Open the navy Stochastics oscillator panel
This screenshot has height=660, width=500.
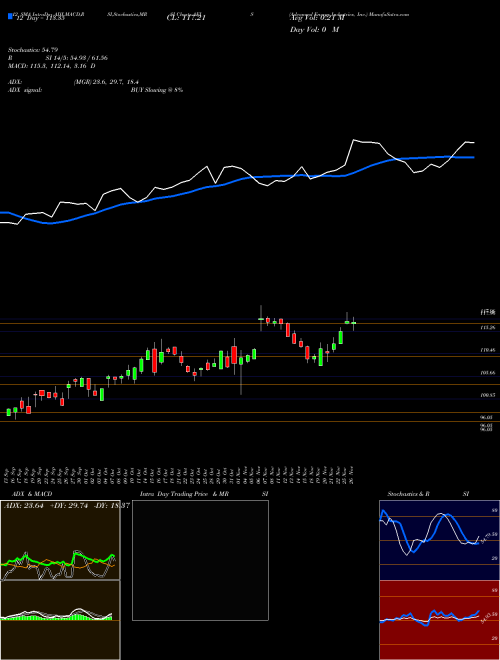coord(439,540)
